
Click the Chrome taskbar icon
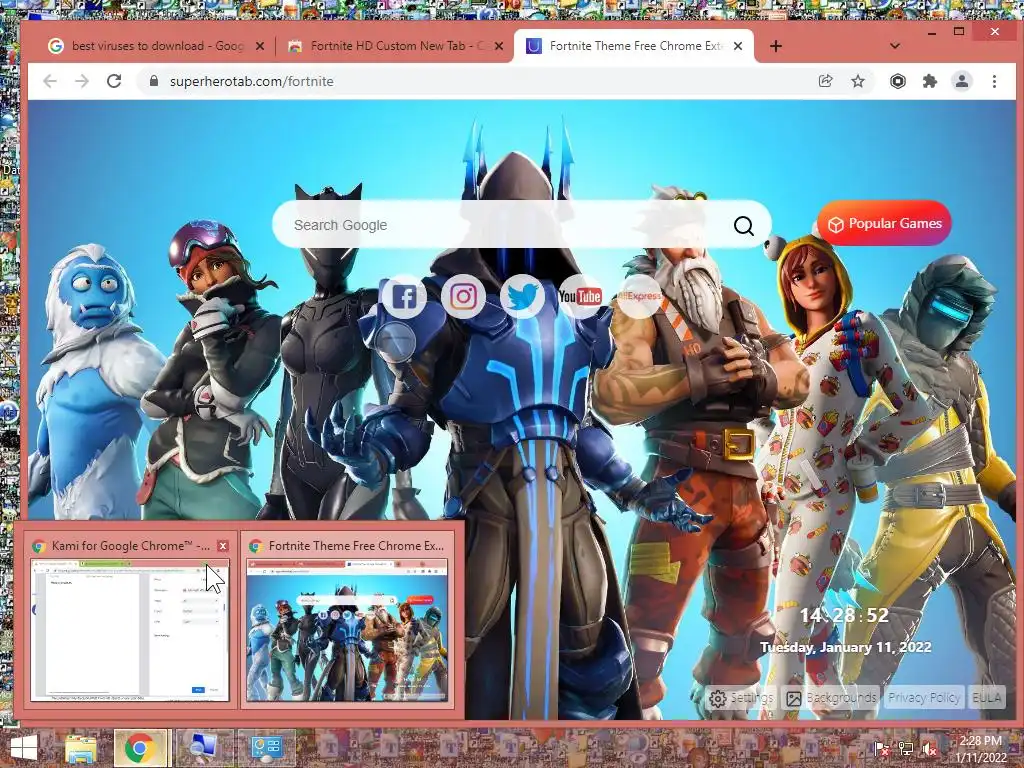point(141,748)
